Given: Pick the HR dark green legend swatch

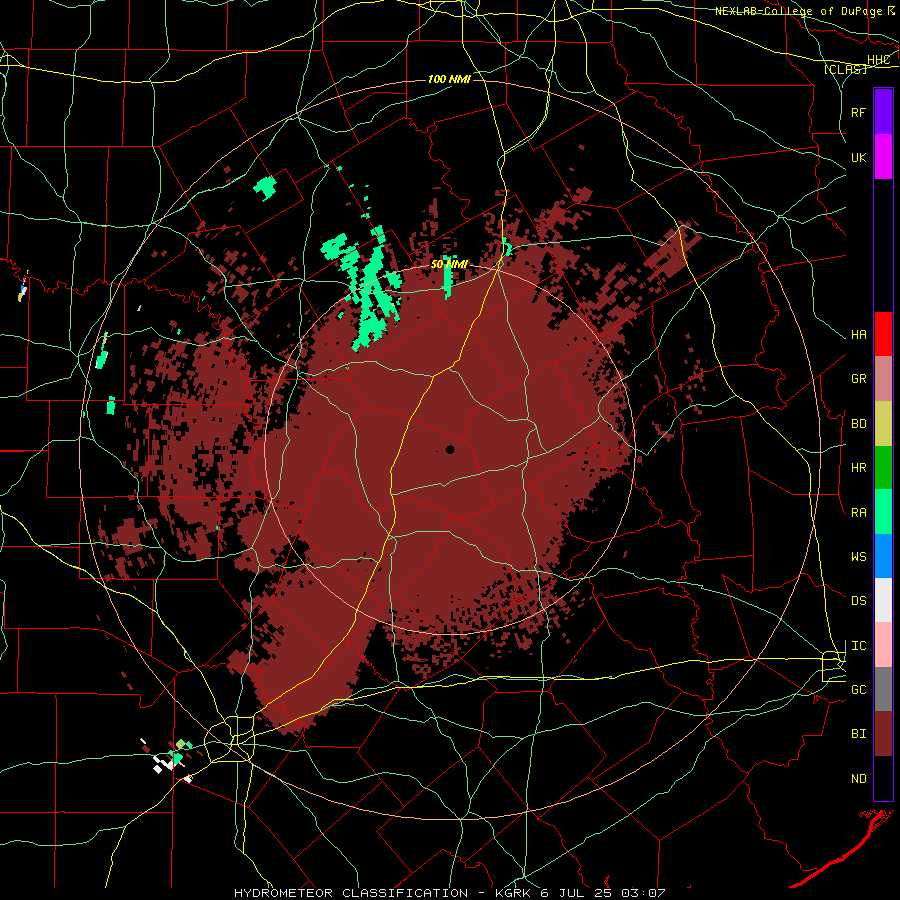Looking at the screenshot, I should (883, 468).
